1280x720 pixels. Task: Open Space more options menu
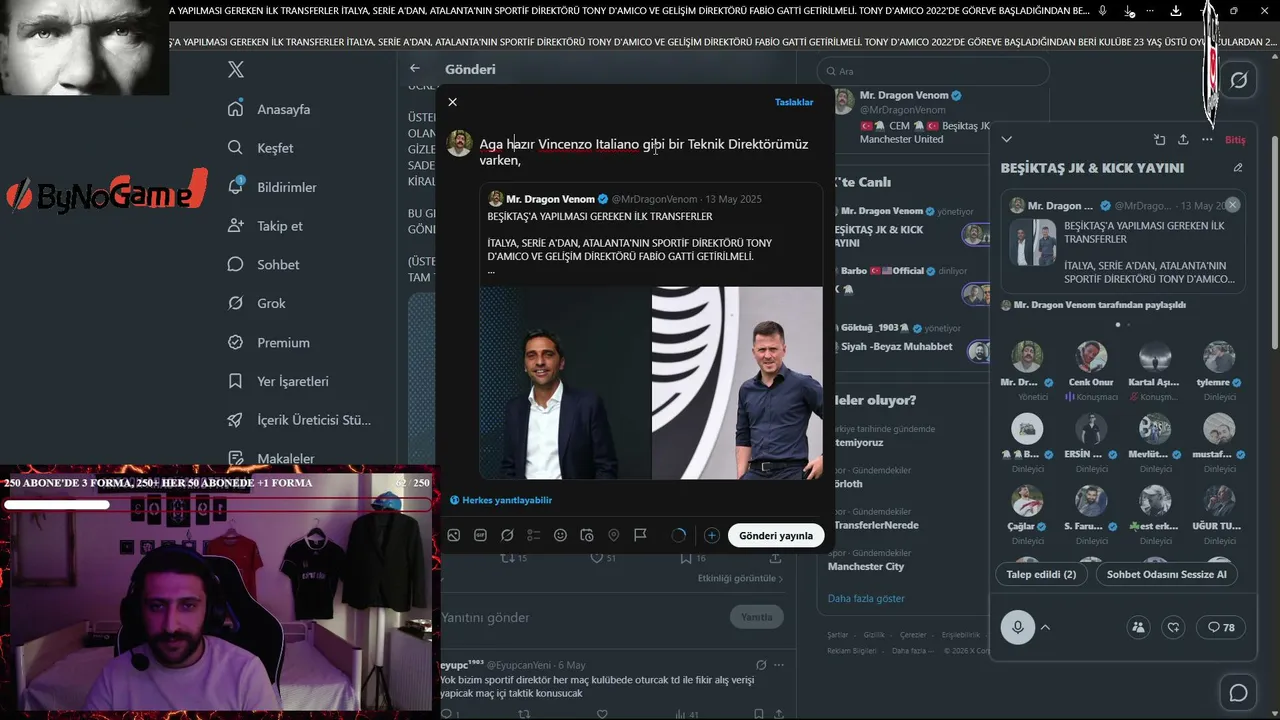pos(1207,139)
